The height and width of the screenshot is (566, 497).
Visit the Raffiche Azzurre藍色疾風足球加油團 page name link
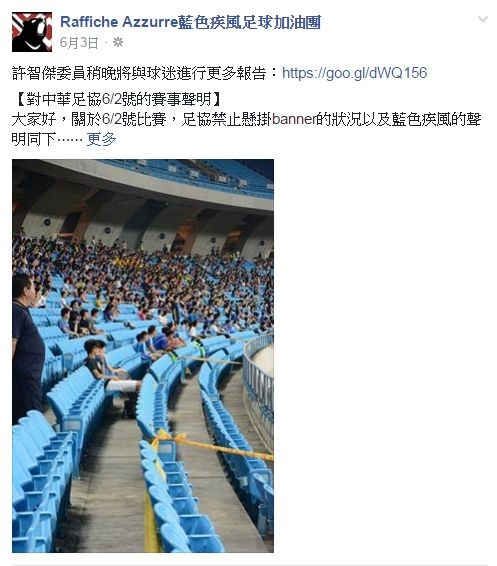click(190, 22)
